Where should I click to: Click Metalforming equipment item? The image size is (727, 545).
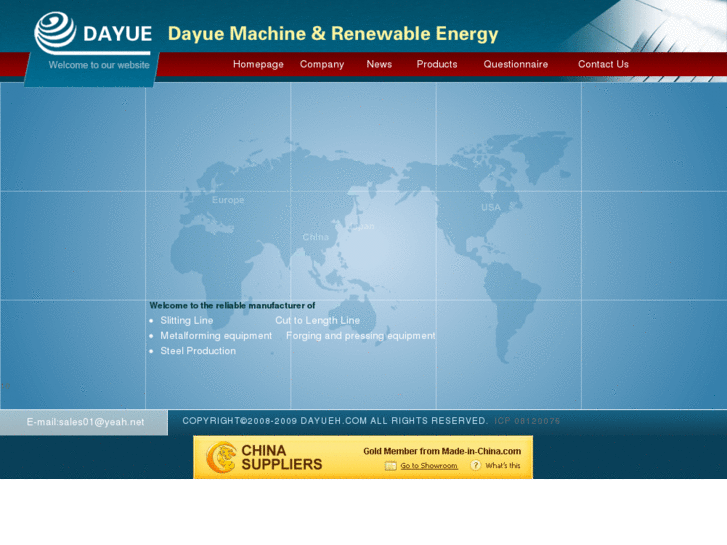click(x=216, y=336)
